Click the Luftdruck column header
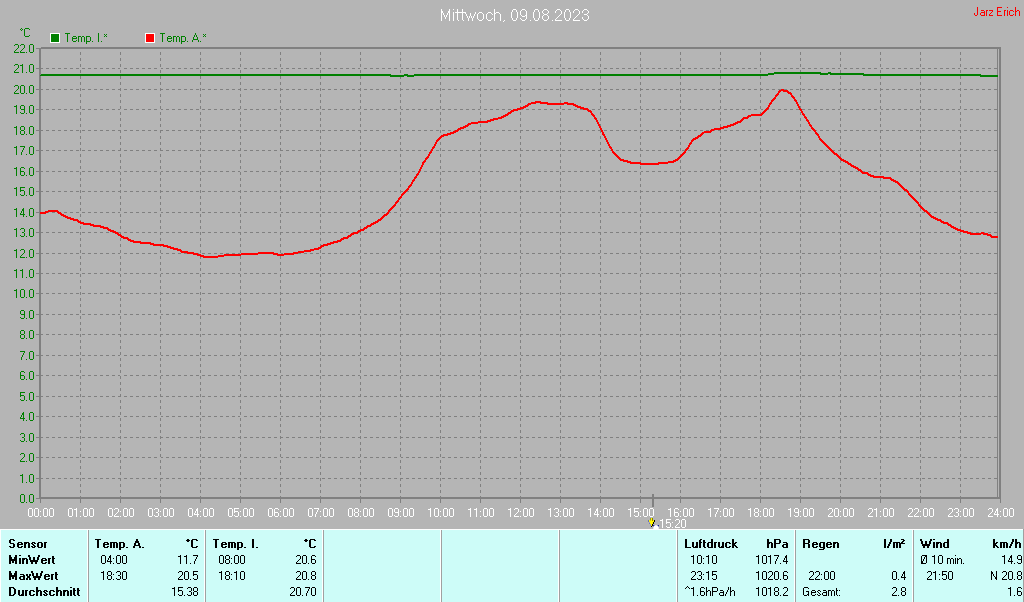Image resolution: width=1024 pixels, height=602 pixels. 711,544
